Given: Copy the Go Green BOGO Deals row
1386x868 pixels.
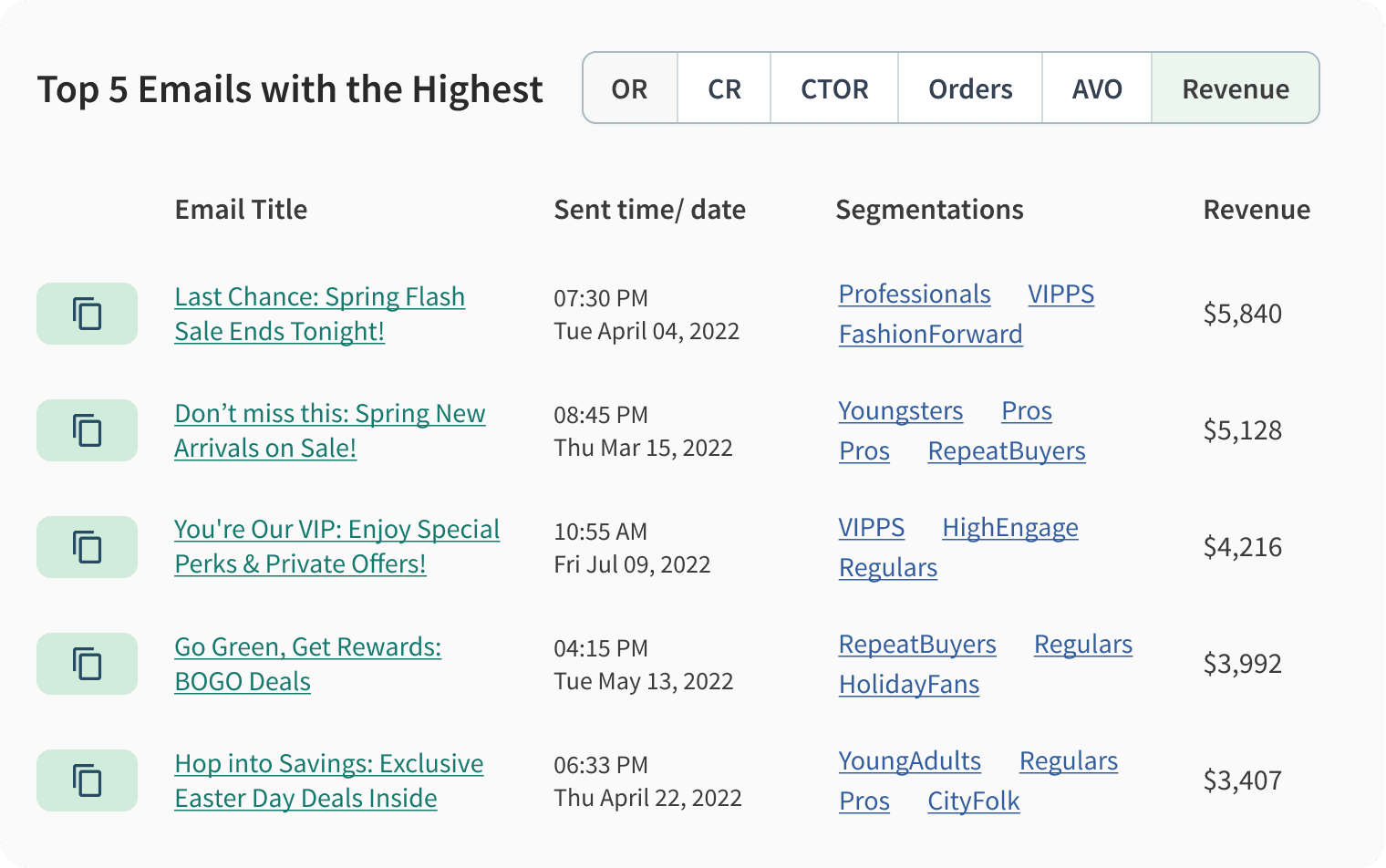Looking at the screenshot, I should click(87, 664).
